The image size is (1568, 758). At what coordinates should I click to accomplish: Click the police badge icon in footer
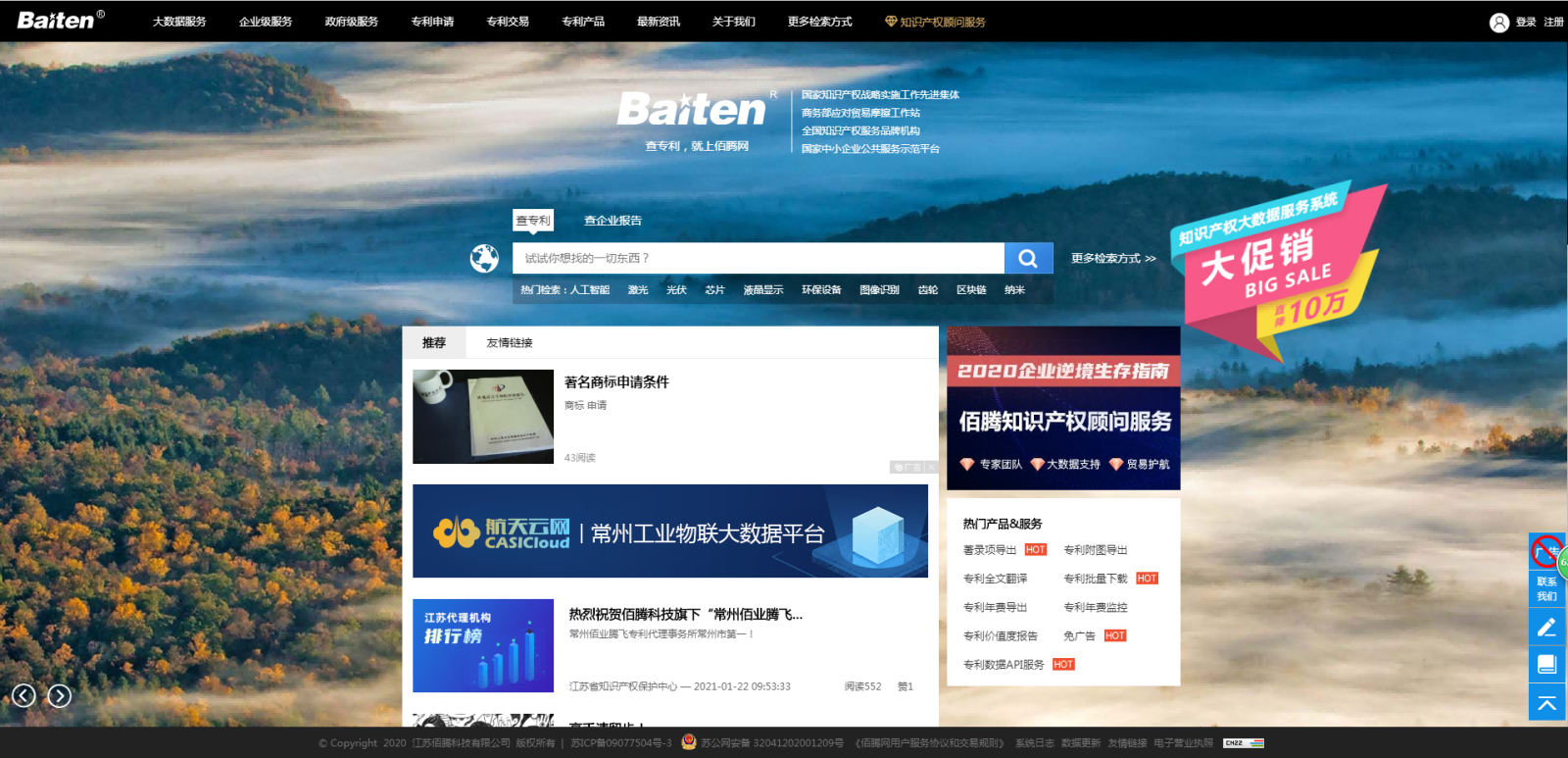689,742
